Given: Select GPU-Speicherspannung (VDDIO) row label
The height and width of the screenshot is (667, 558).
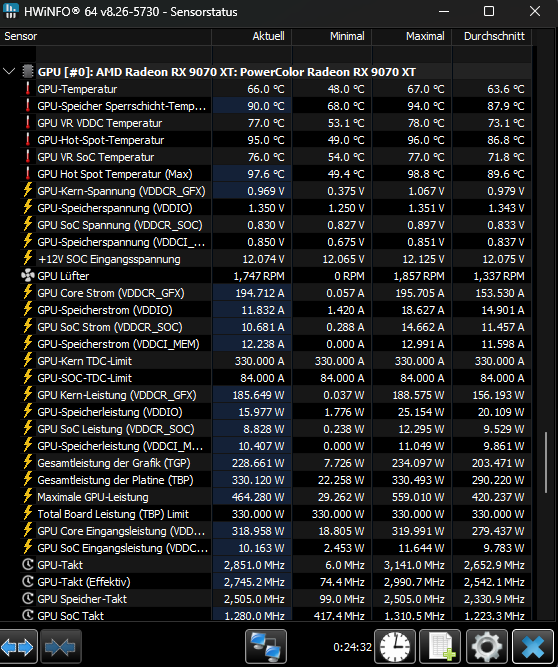Looking at the screenshot, I should 115,208.
